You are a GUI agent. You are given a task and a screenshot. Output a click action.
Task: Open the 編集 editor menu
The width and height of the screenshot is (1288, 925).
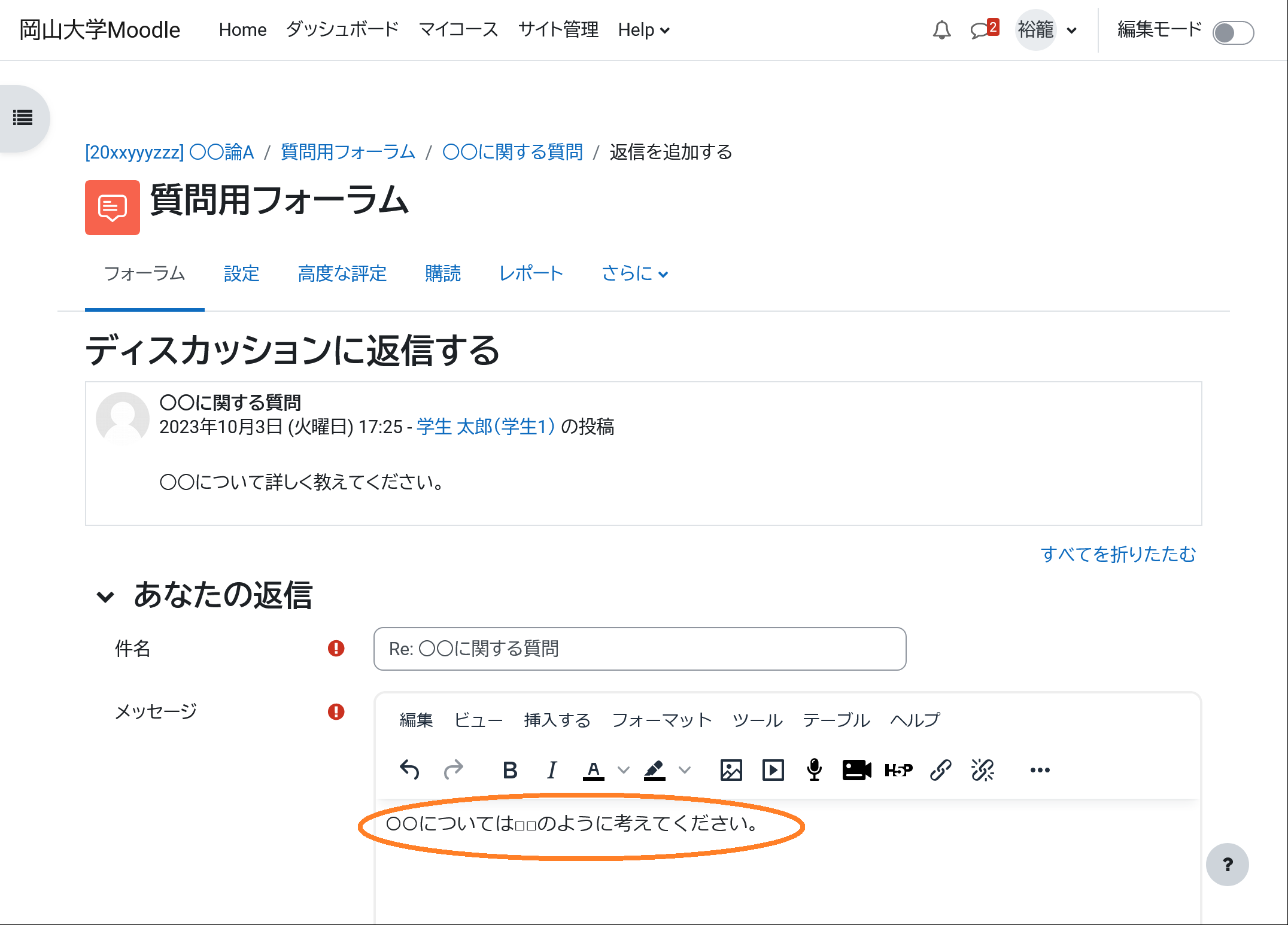click(x=416, y=720)
